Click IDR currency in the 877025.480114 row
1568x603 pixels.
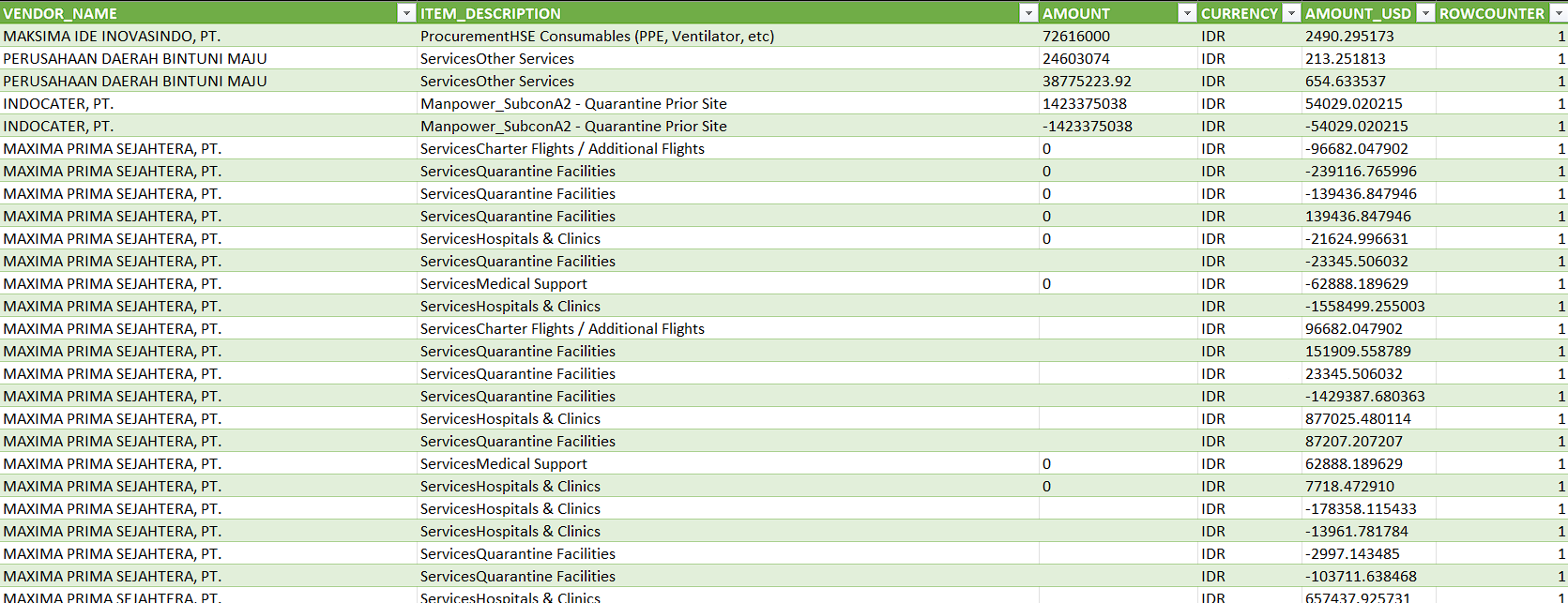click(1250, 418)
